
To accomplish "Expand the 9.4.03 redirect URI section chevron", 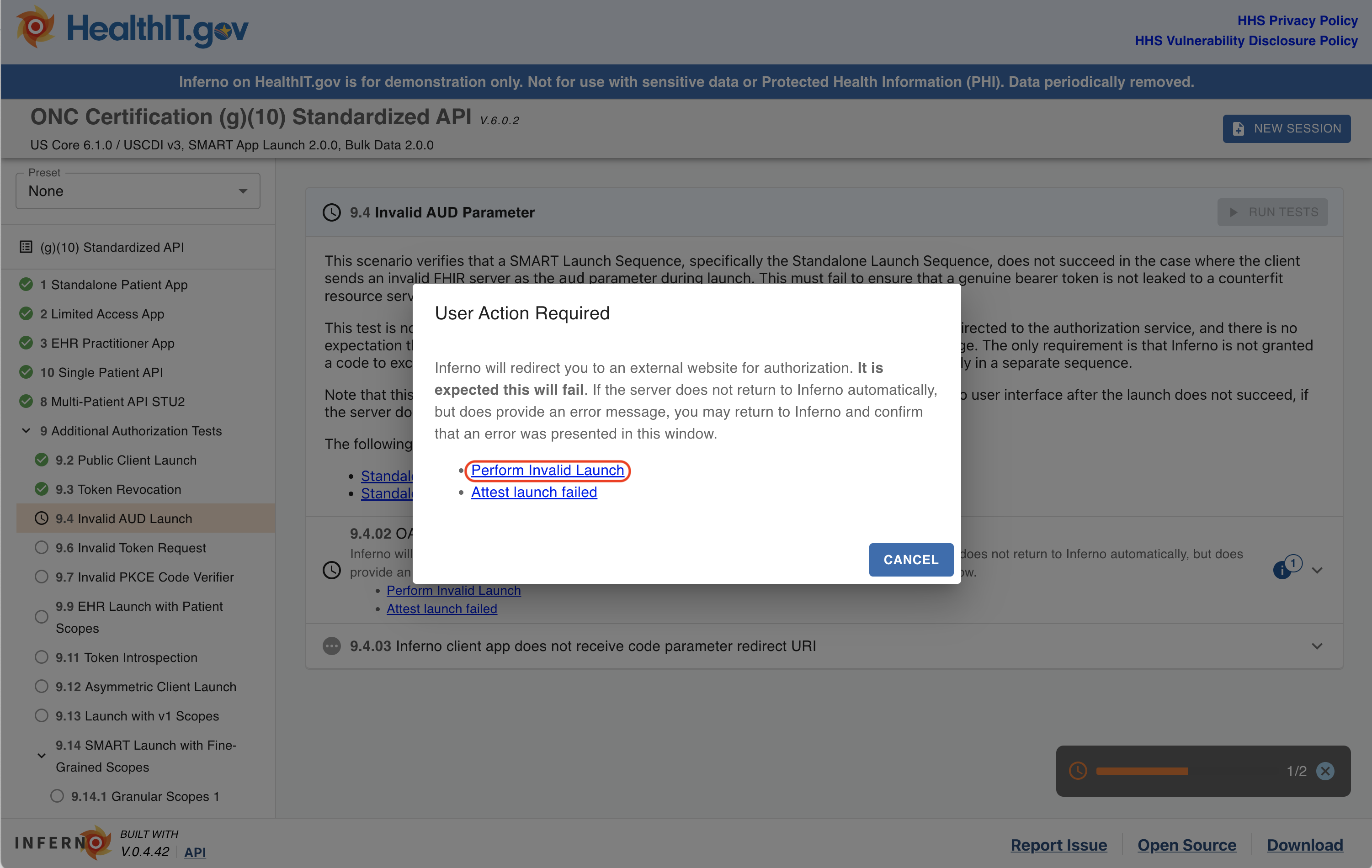I will (x=1317, y=646).
